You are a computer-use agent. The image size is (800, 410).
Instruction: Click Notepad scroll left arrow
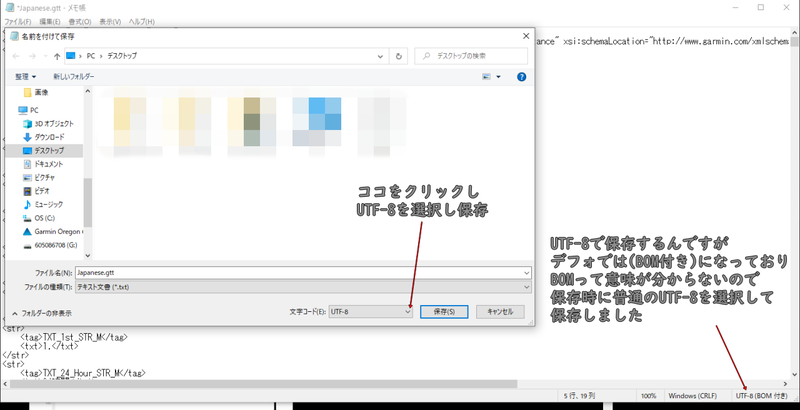6,384
